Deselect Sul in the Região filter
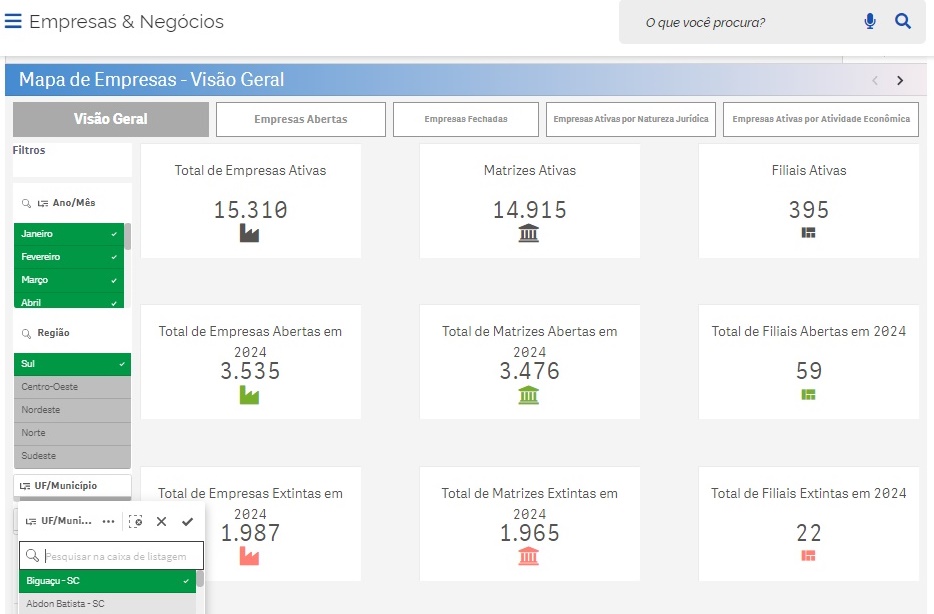The image size is (934, 614). coord(72,364)
